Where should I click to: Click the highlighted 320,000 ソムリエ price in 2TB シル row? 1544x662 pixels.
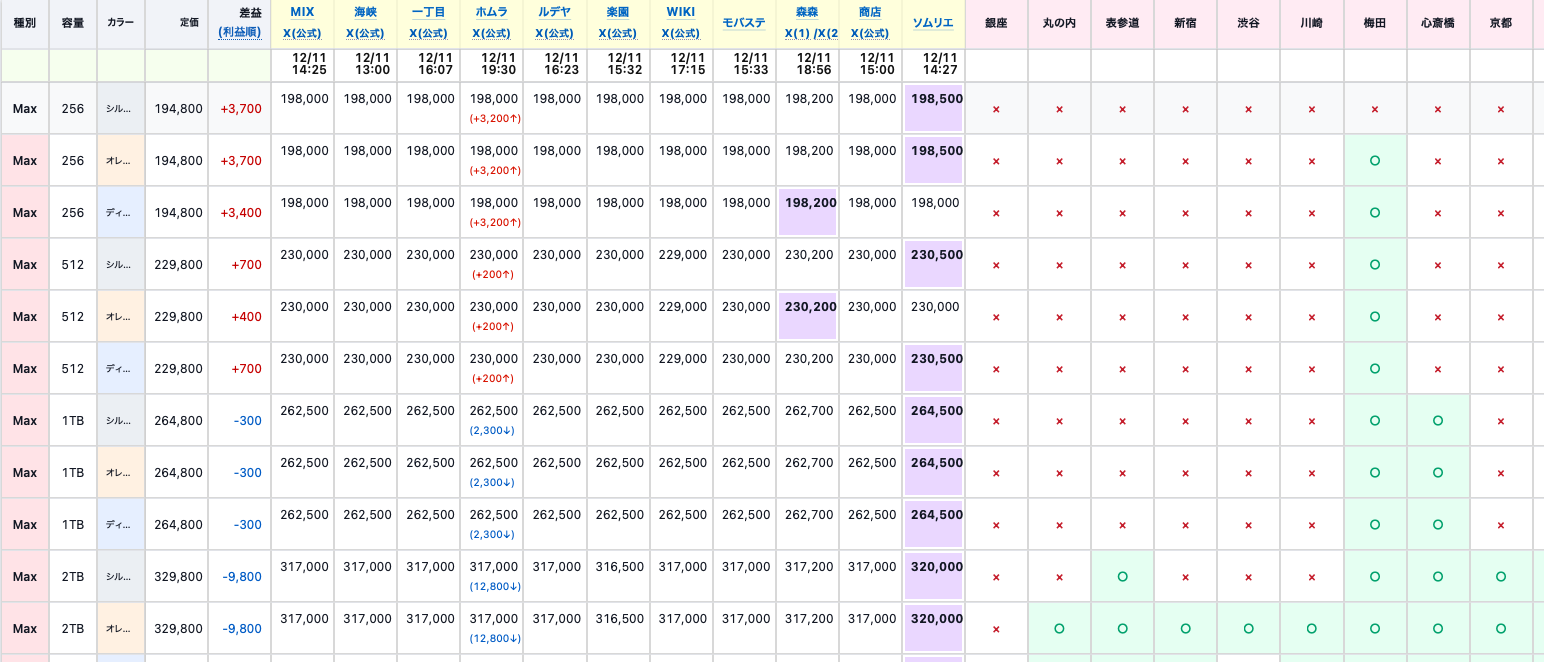click(x=934, y=567)
